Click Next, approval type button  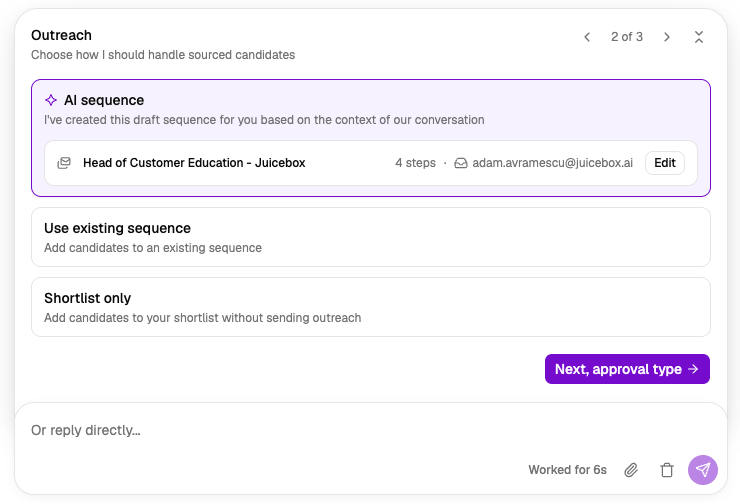[x=627, y=369]
